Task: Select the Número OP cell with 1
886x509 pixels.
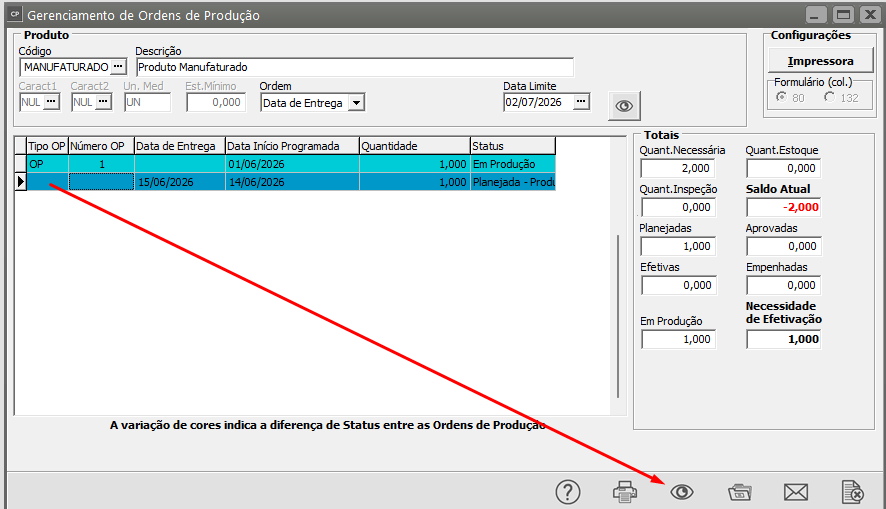Action: point(101,164)
